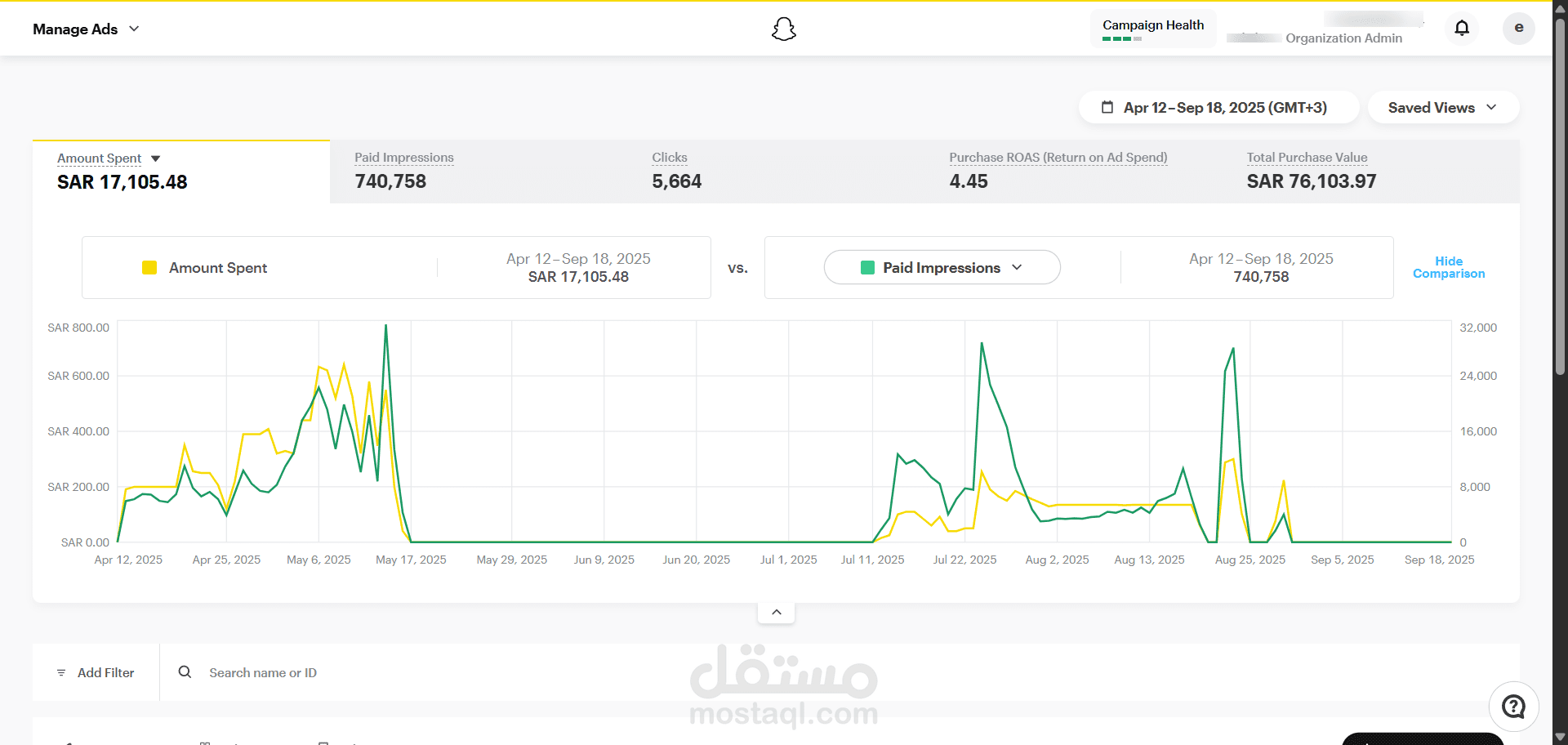Open the Paid Impressions comparison dropdown
This screenshot has height=745, width=1568.
942,268
